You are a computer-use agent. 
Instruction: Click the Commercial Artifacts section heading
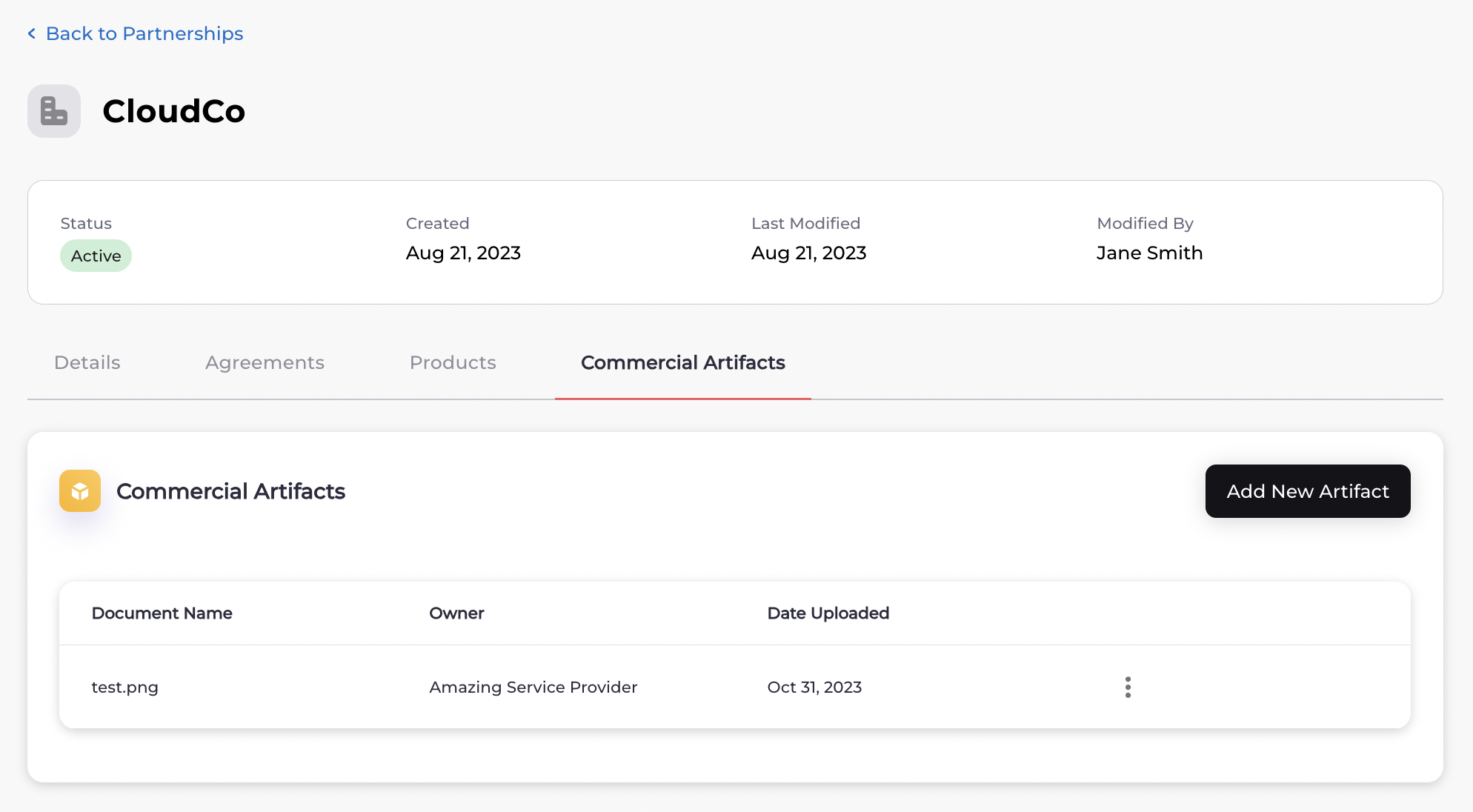point(231,491)
